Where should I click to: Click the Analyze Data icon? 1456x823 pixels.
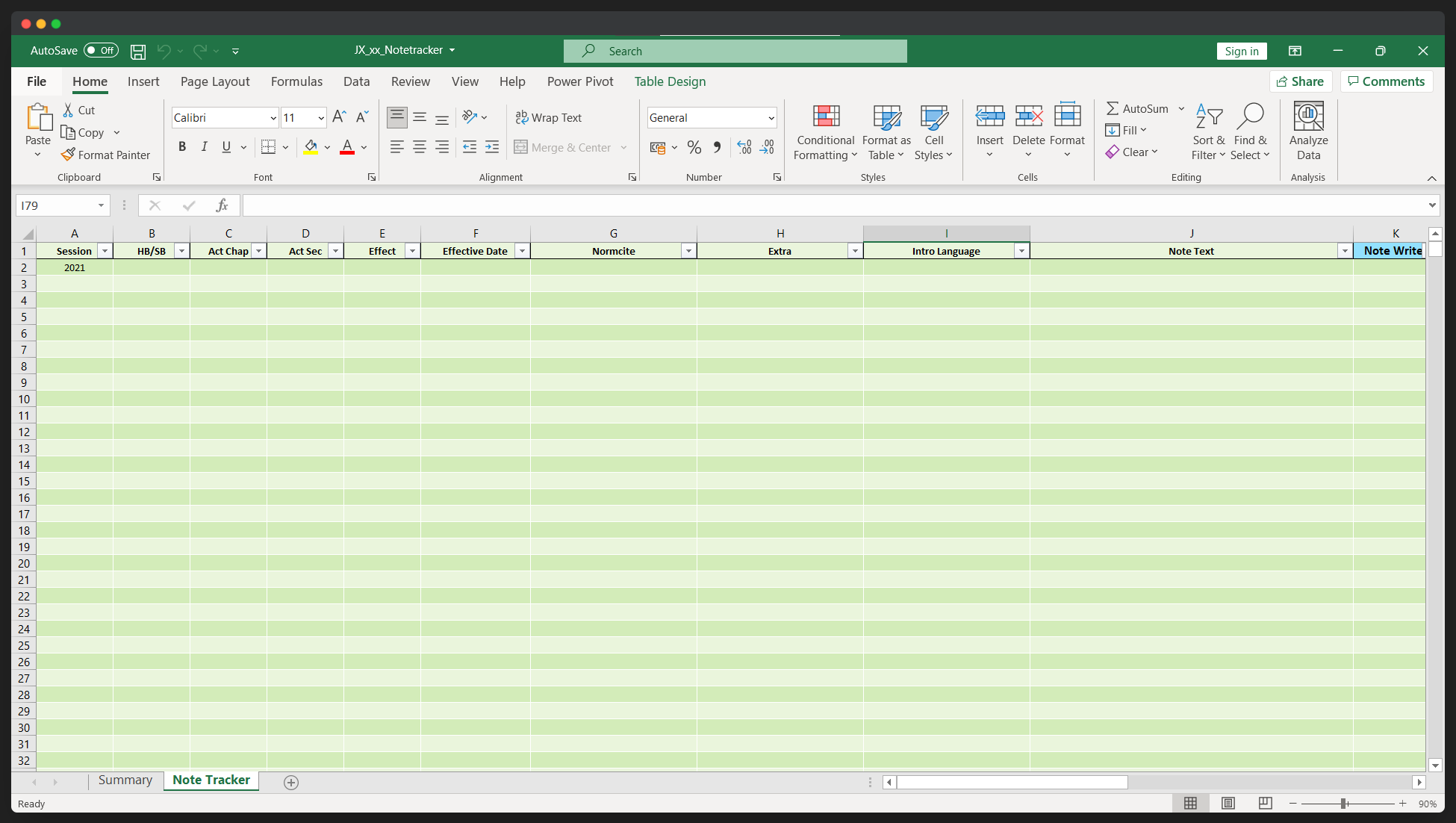click(1308, 117)
